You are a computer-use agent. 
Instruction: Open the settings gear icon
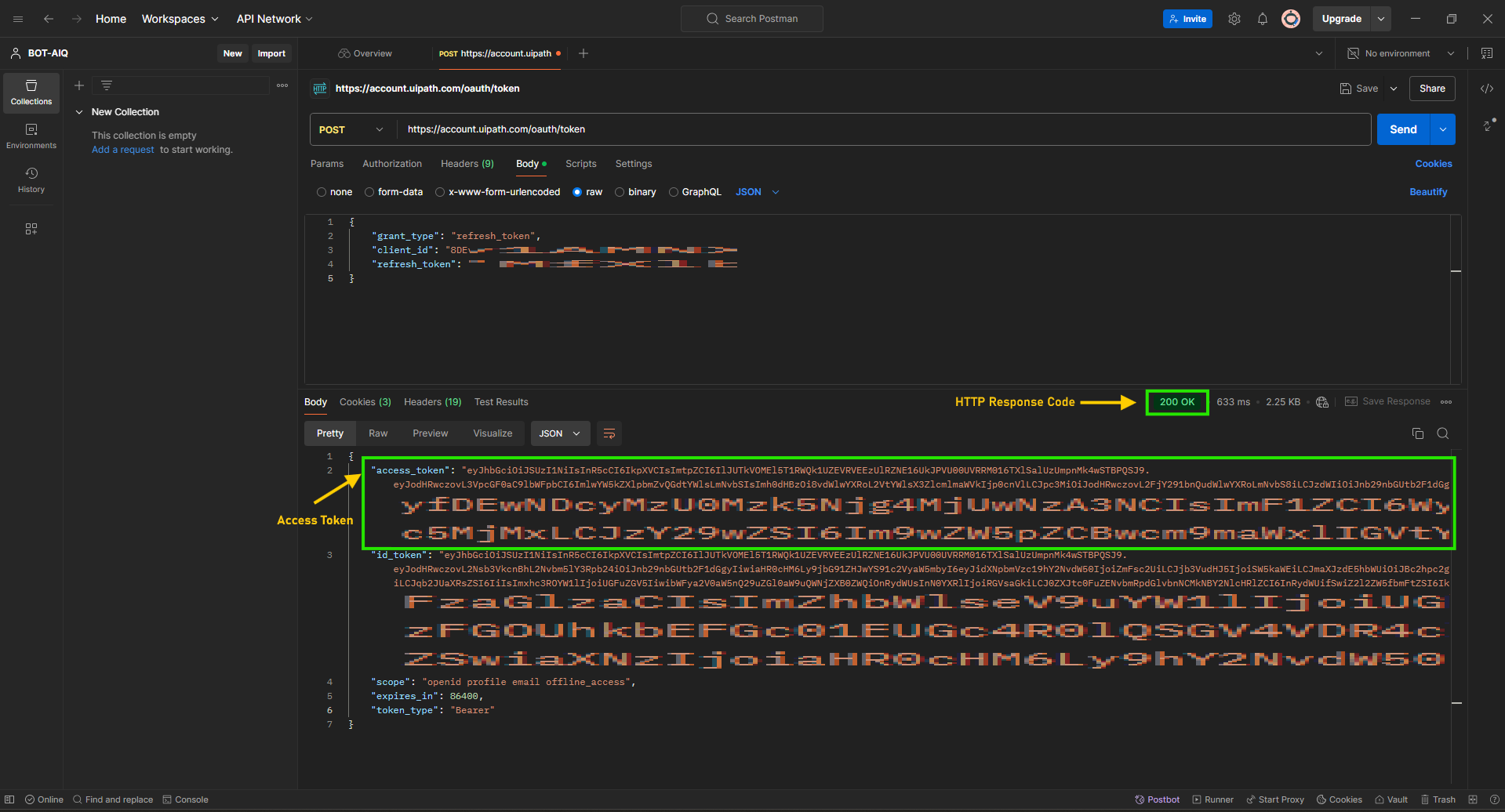click(1234, 19)
